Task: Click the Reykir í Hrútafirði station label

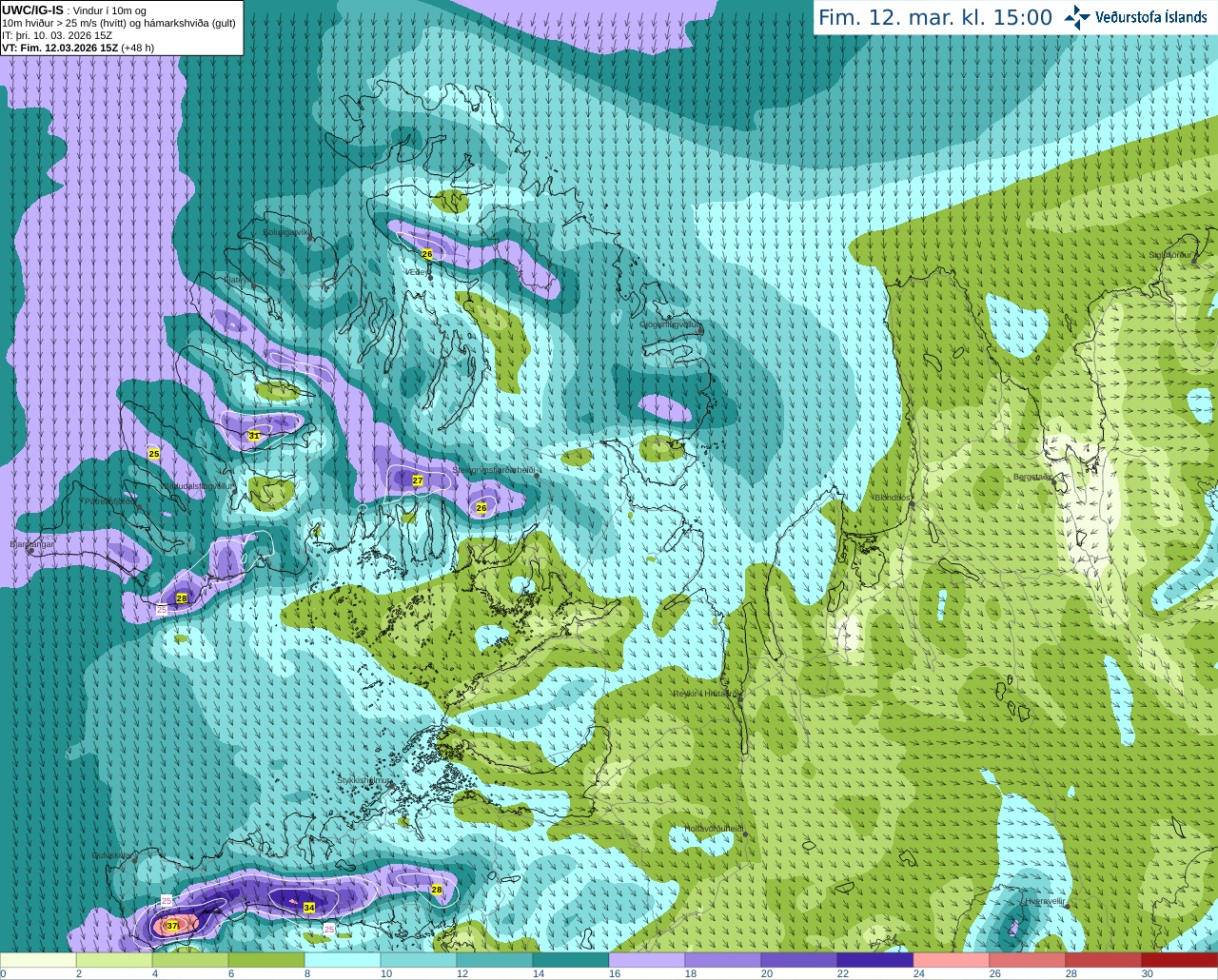Action: pos(705,694)
